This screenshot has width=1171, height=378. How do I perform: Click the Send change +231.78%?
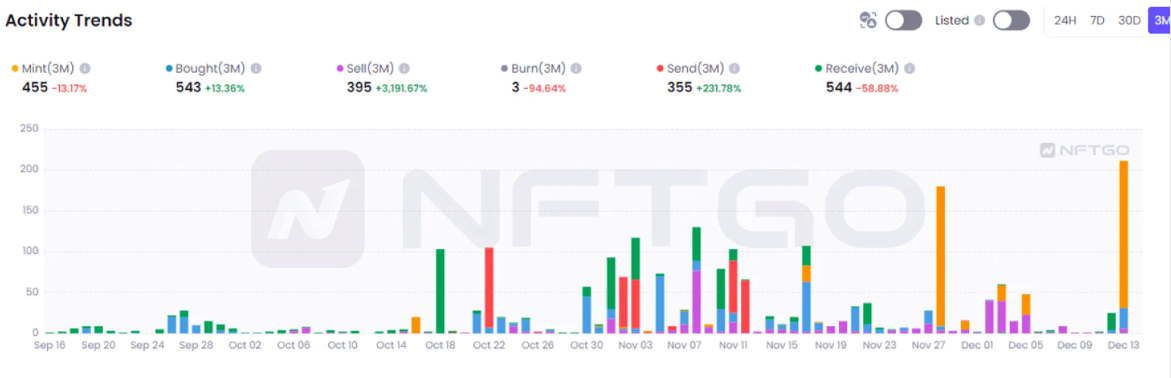719,88
